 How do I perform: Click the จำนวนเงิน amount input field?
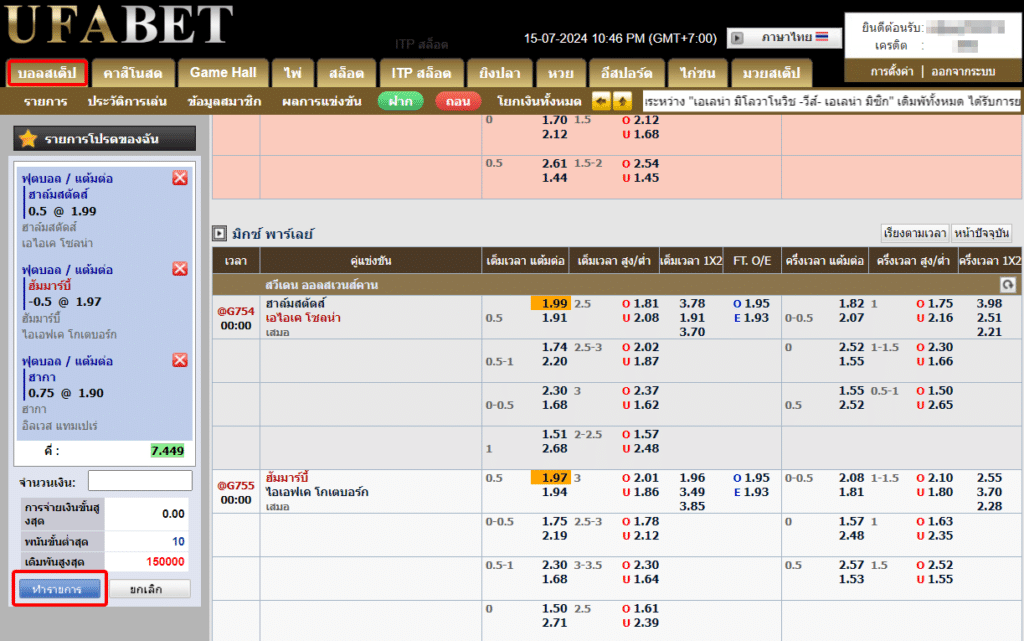[140, 481]
